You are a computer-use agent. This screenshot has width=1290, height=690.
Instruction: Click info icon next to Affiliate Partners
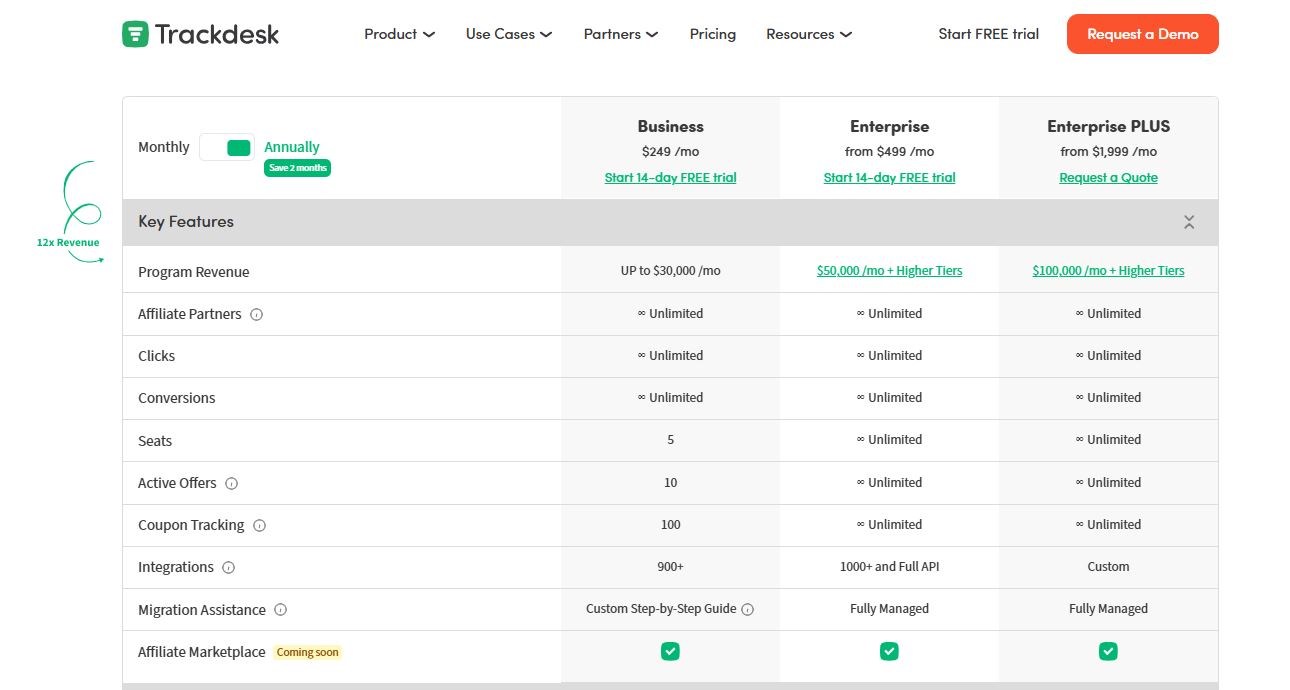click(256, 314)
